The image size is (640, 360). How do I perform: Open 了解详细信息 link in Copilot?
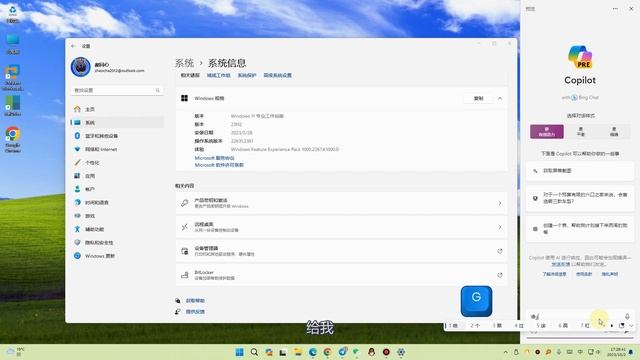point(554,274)
